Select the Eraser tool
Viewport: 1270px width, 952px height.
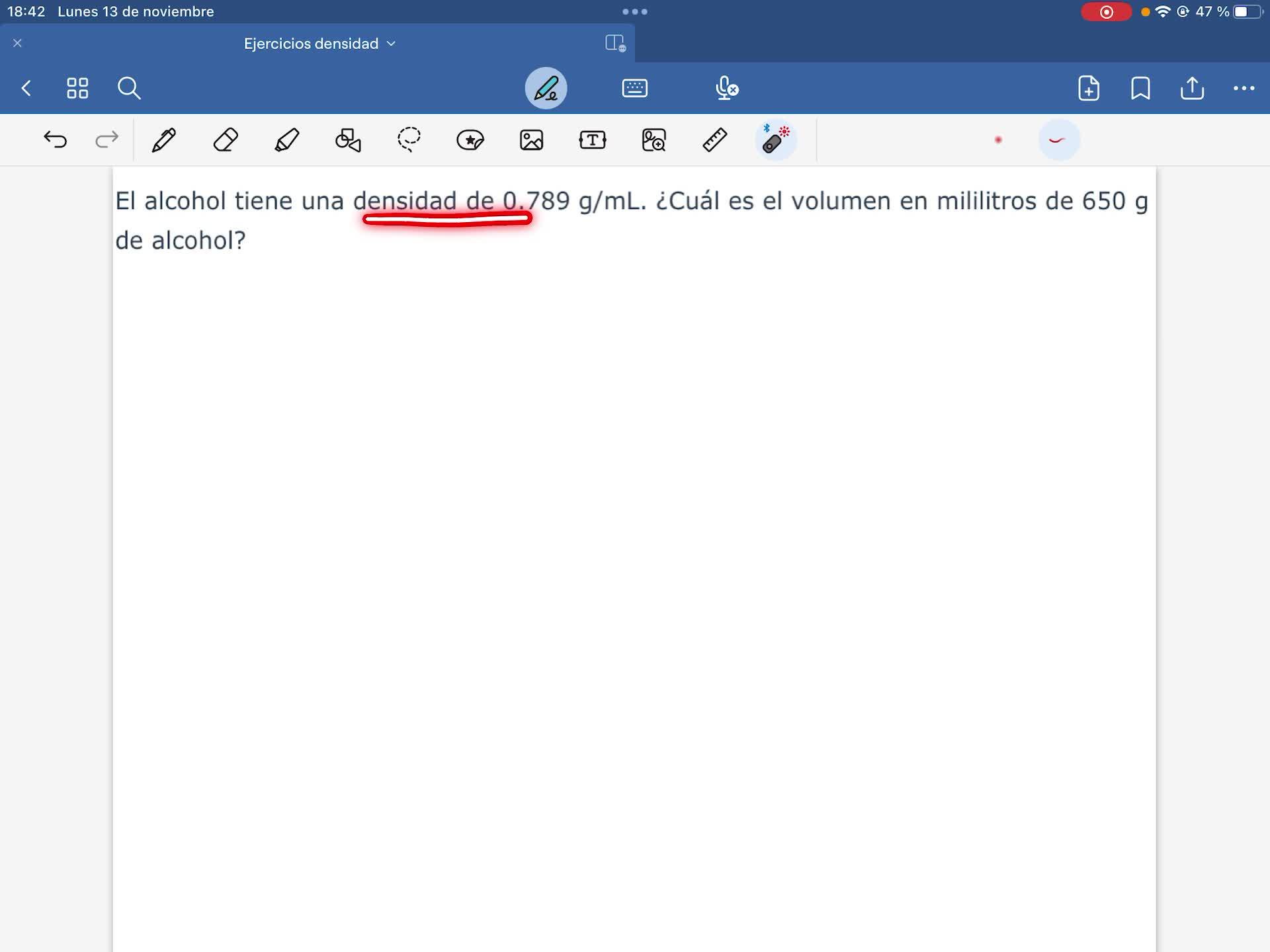pos(226,140)
